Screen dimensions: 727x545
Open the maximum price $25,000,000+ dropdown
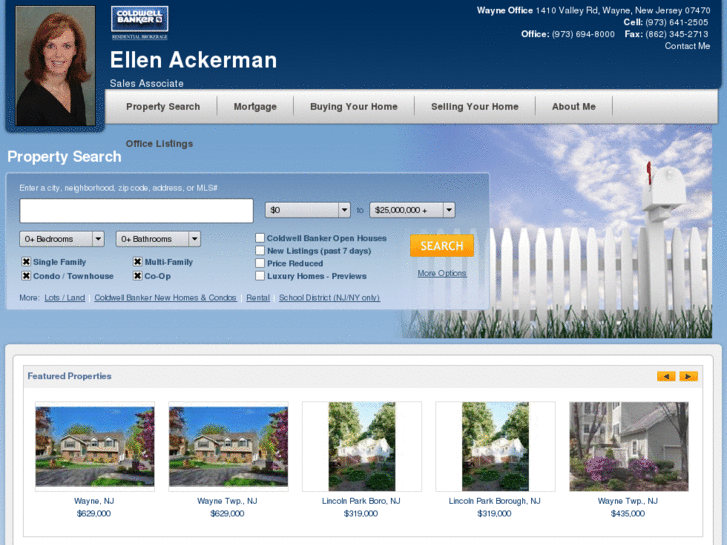(412, 210)
